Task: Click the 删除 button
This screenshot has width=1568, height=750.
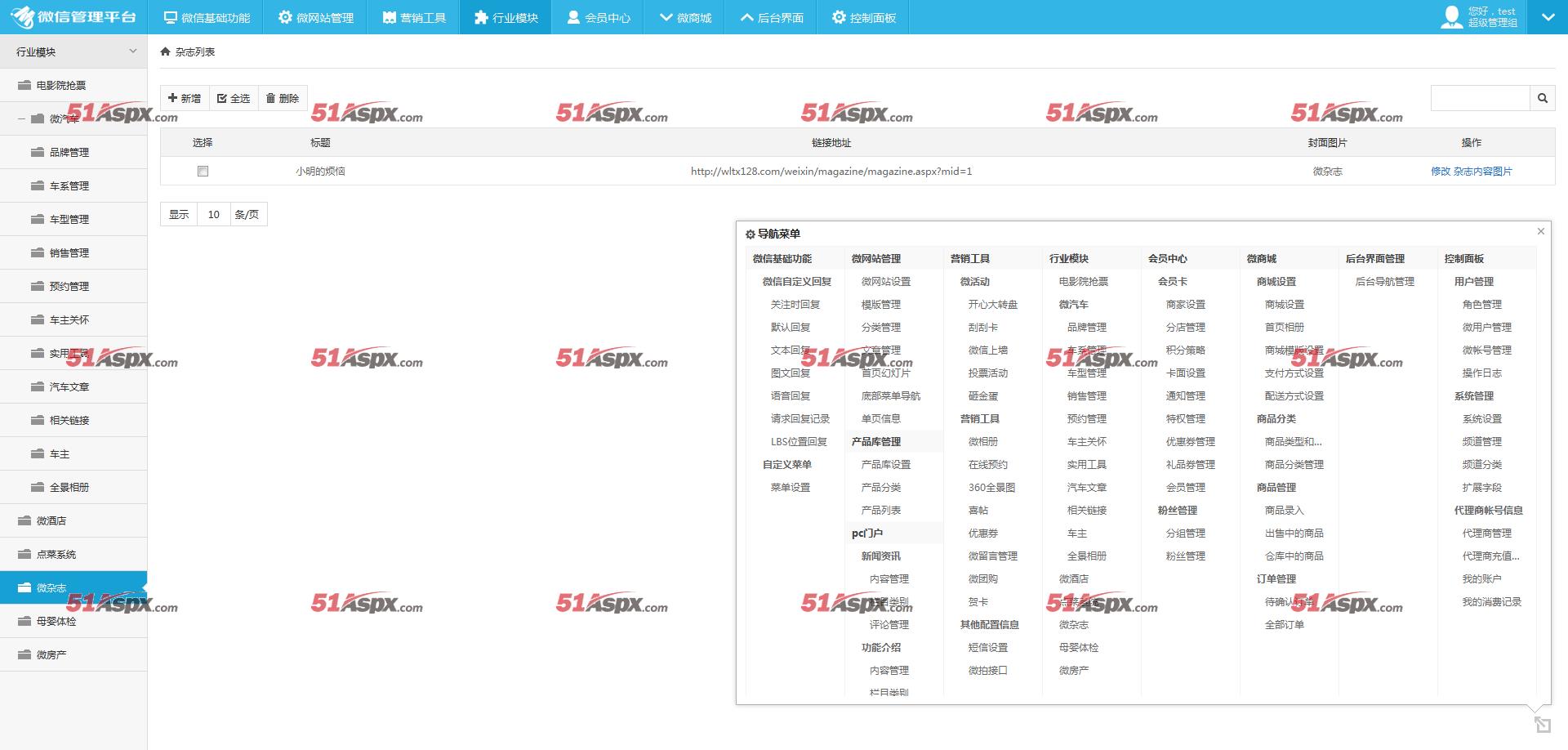Action: (283, 98)
